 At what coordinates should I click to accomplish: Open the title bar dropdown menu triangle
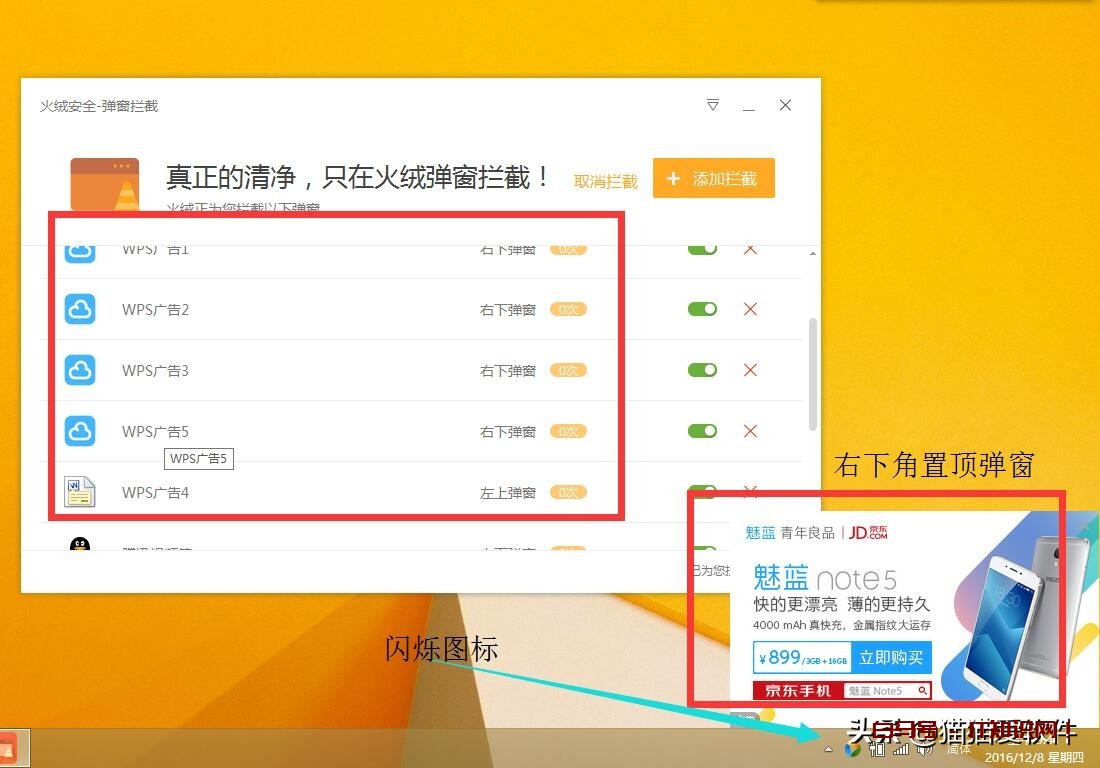pos(713,105)
